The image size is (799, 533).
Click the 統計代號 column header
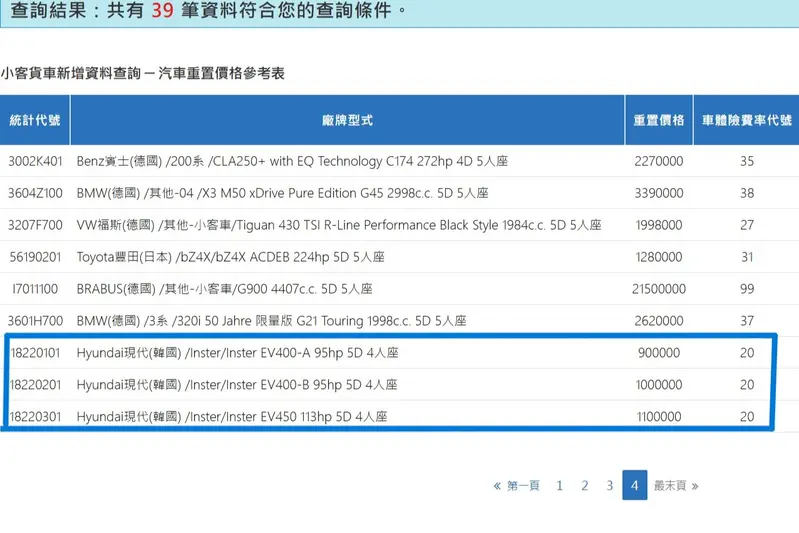35,120
